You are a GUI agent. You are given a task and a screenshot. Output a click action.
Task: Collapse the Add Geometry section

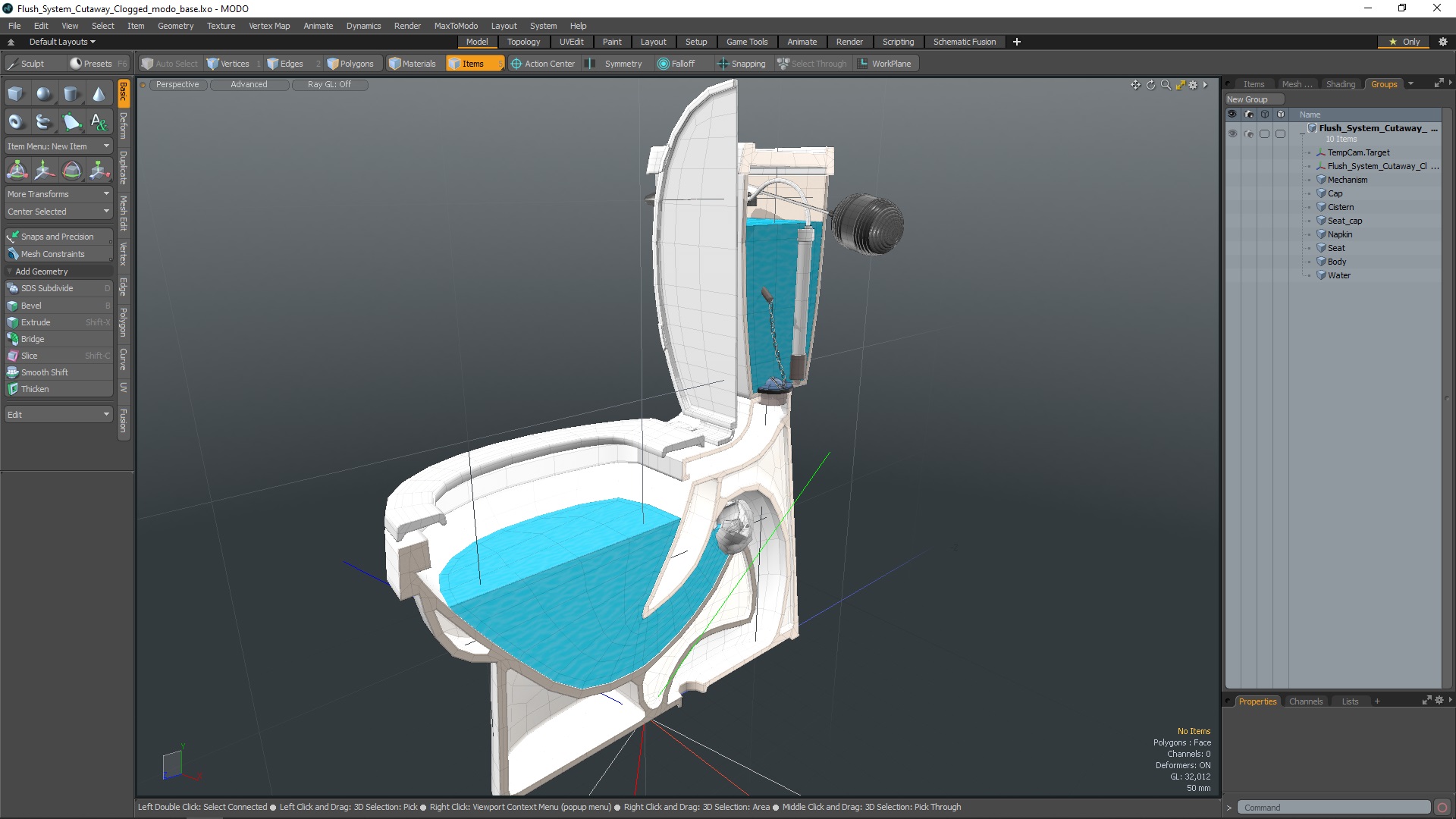9,271
